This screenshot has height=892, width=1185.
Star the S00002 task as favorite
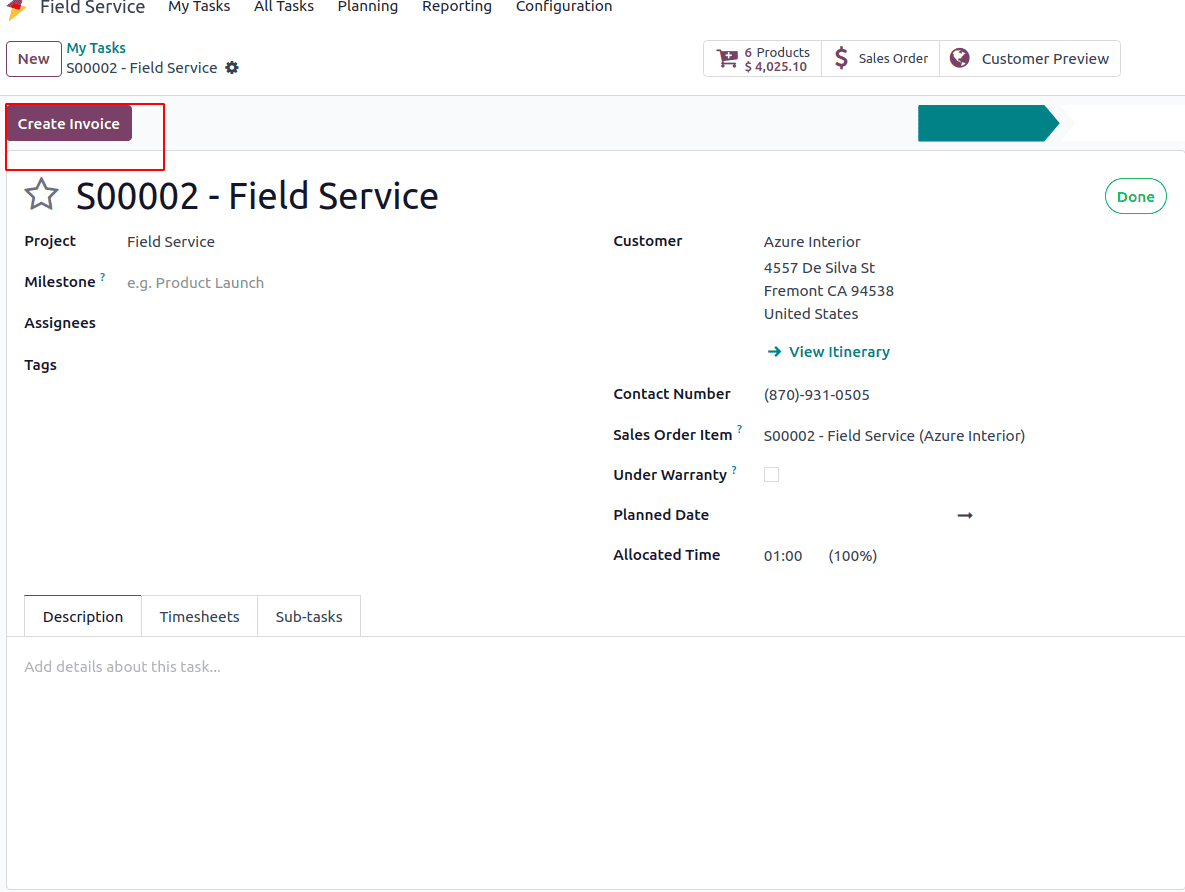click(41, 195)
